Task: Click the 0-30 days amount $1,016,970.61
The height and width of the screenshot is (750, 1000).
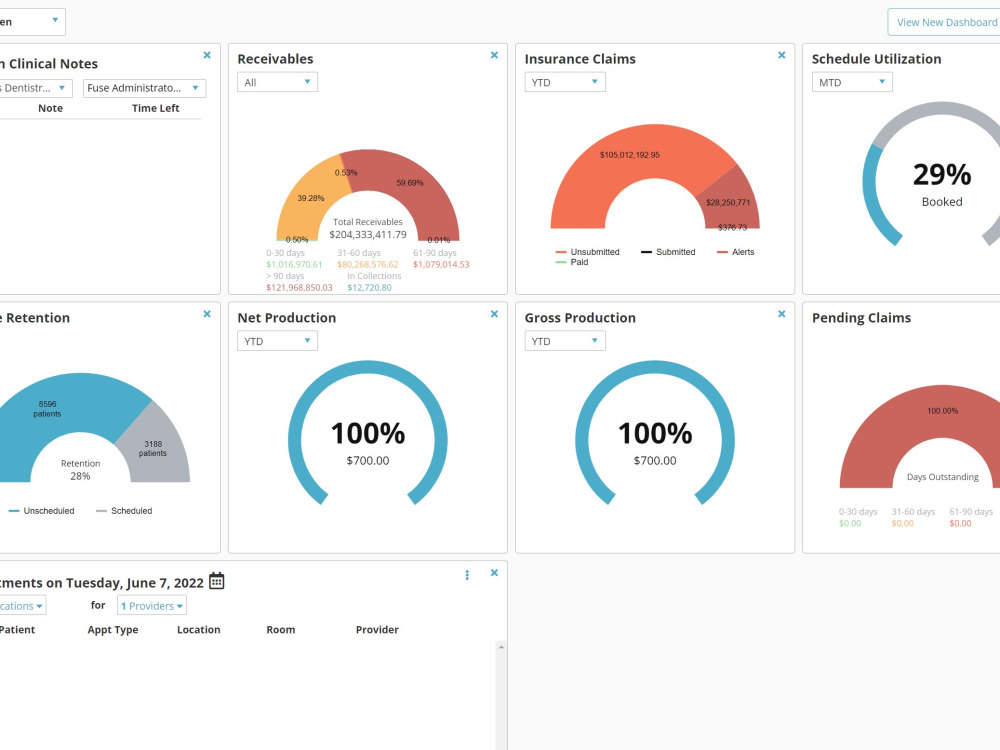Action: (x=294, y=265)
